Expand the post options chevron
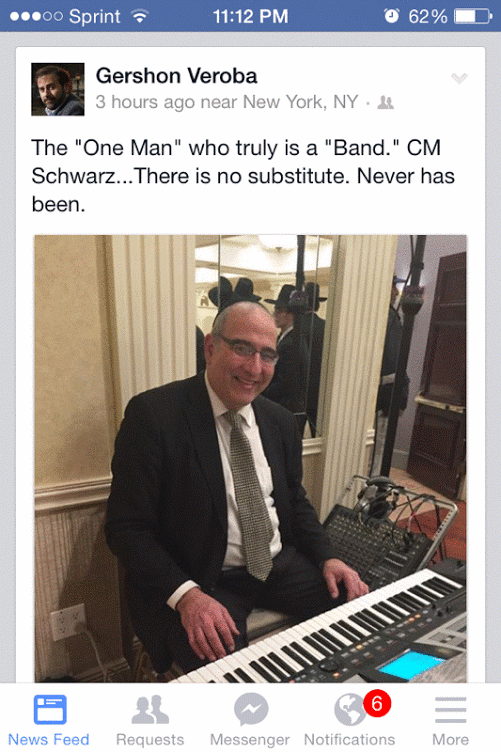The width and height of the screenshot is (501, 752). 459,78
